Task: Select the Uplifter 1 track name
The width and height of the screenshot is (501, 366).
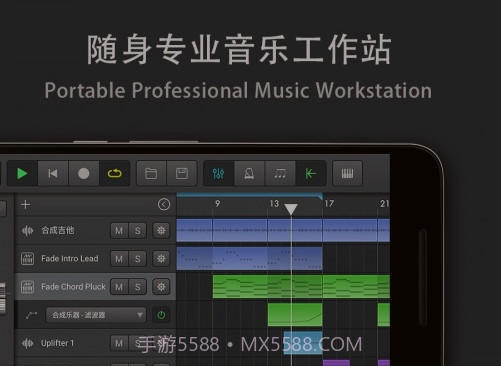Action: pos(57,343)
